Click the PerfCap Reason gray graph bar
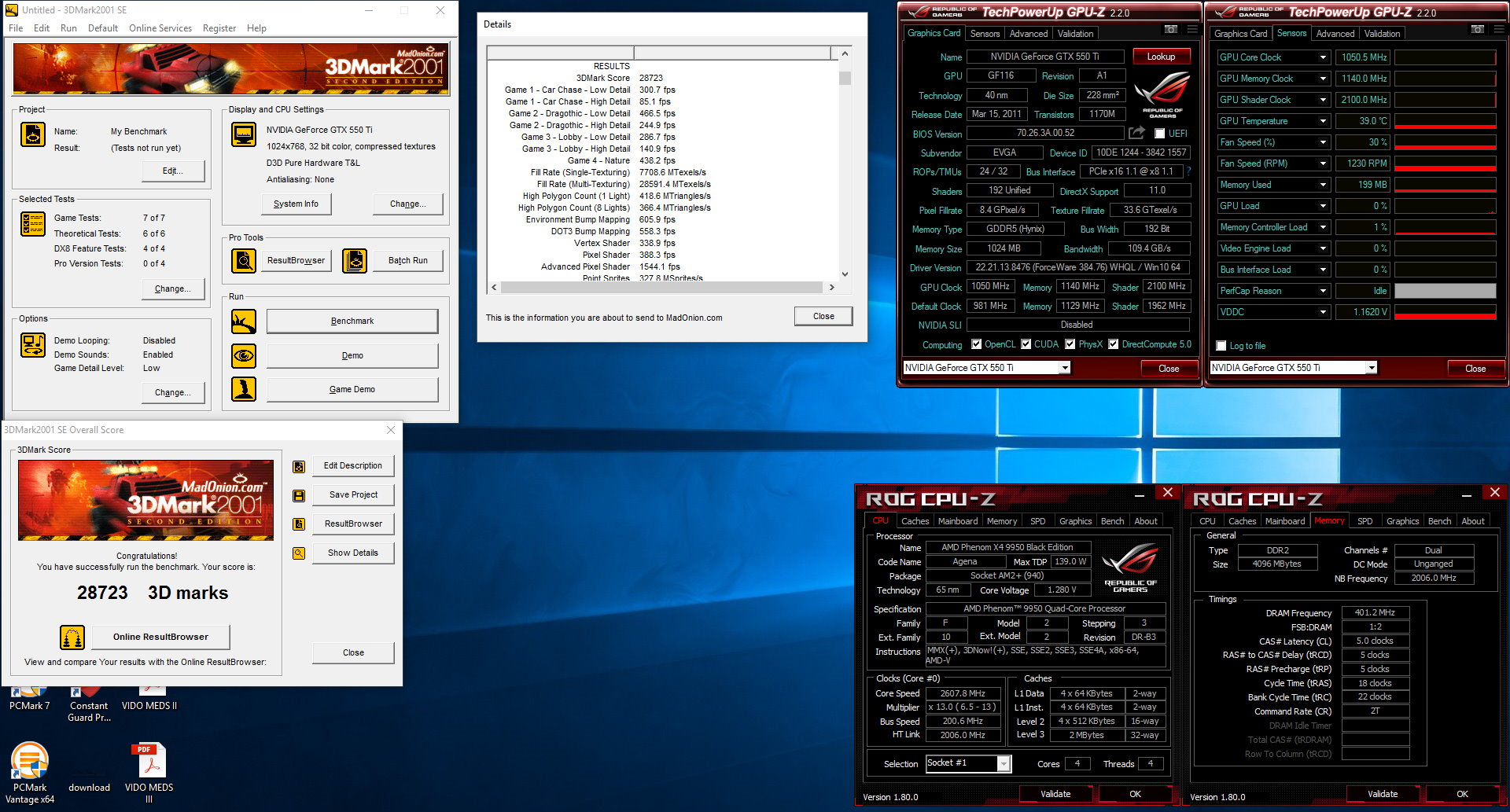 point(1445,291)
